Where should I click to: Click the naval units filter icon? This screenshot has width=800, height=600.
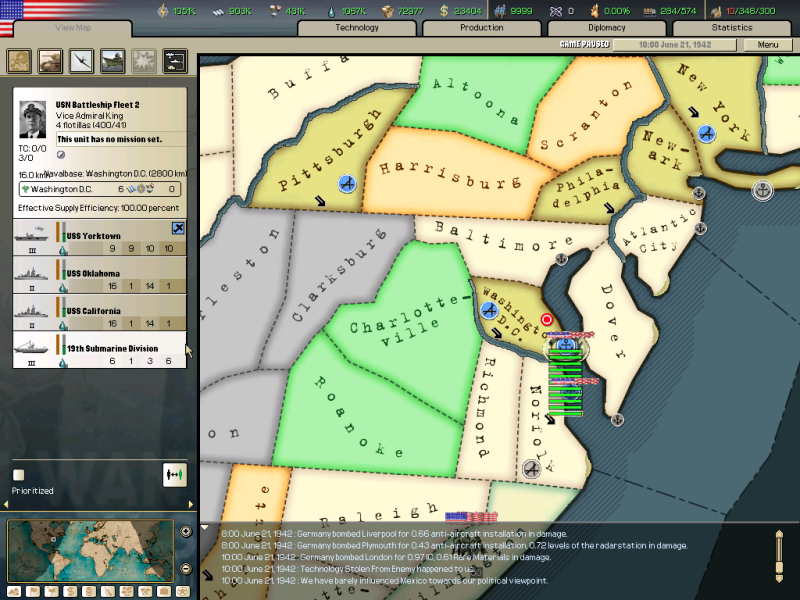click(113, 61)
